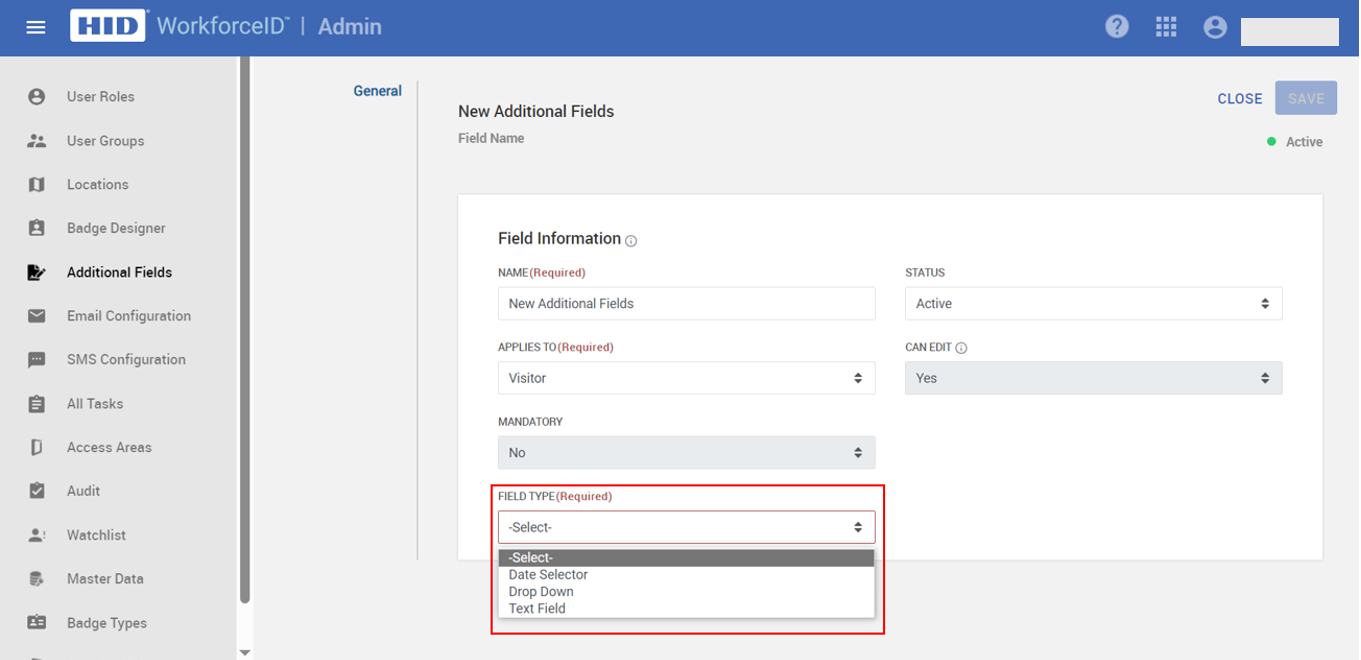Viewport: 1361px width, 660px height.
Task: Click the sidebar vertical scrollbar
Action: 245,330
